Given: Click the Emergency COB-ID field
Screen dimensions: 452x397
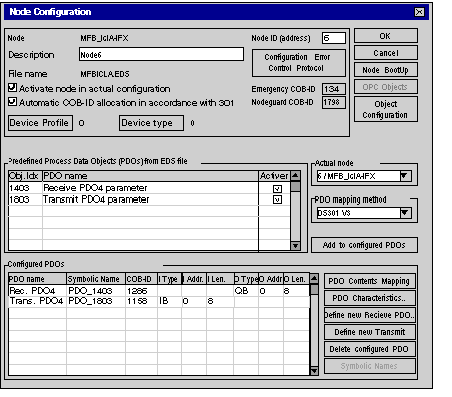Looking at the screenshot, I should point(334,89).
